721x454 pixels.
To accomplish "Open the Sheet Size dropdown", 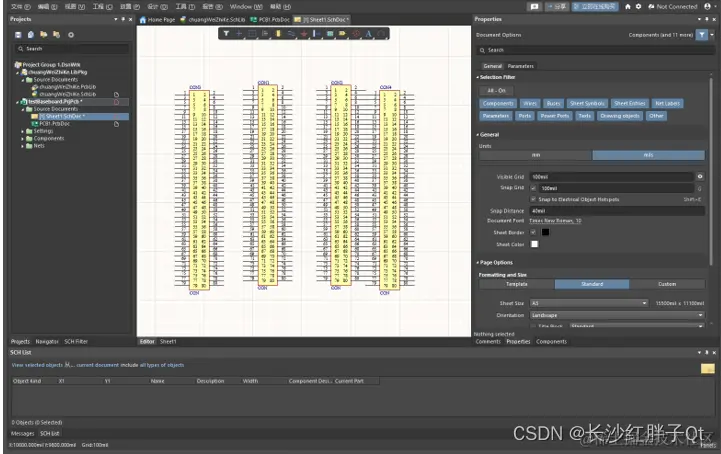I will click(x=589, y=303).
